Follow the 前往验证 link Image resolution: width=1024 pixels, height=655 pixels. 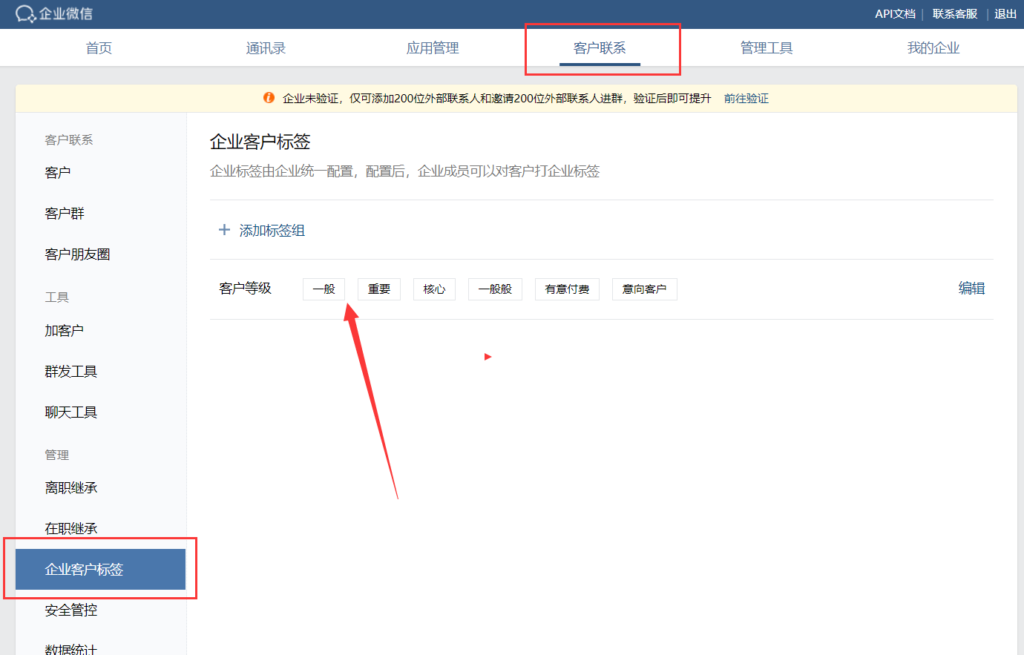pos(746,99)
